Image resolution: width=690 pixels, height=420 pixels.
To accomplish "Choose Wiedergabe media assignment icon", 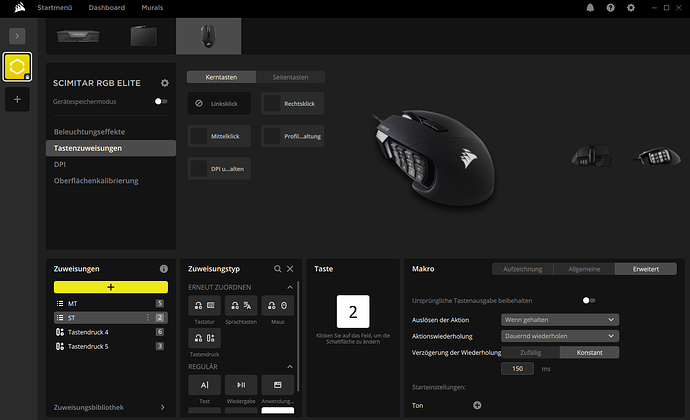I will coord(241,385).
